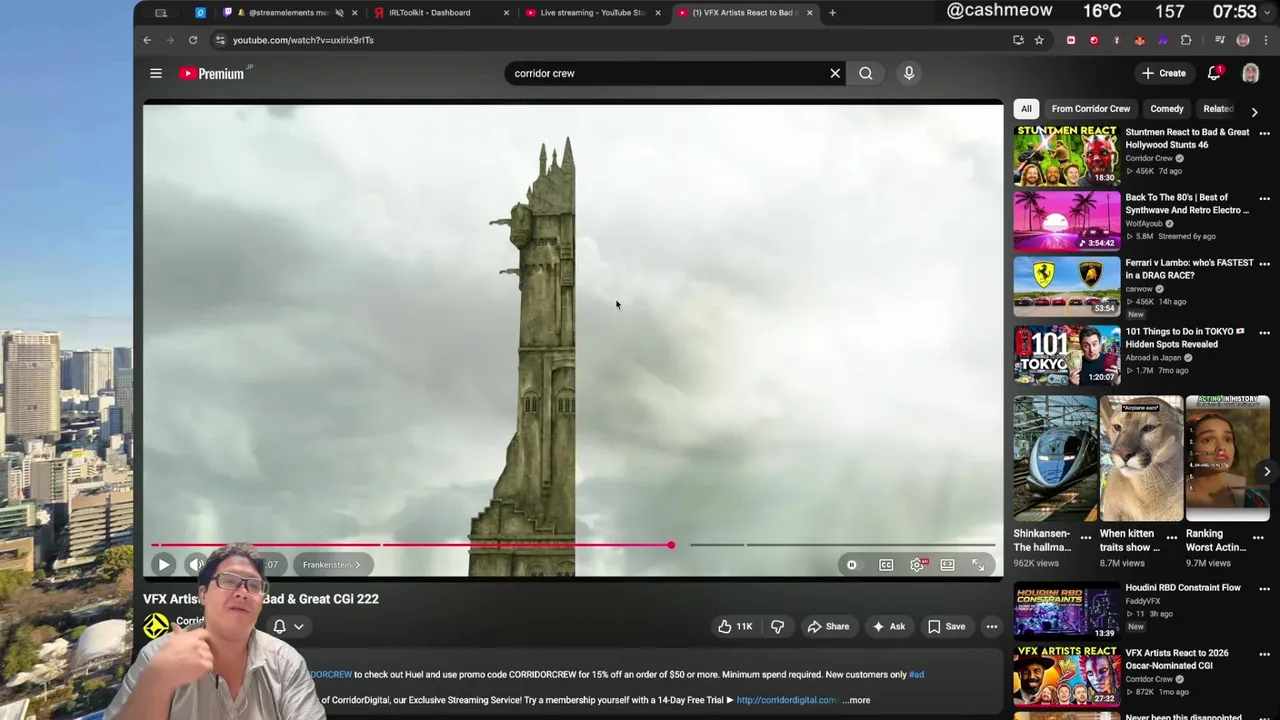Open 'When kitten traits show' Short
Image resolution: width=1280 pixels, height=720 pixels.
(1141, 458)
